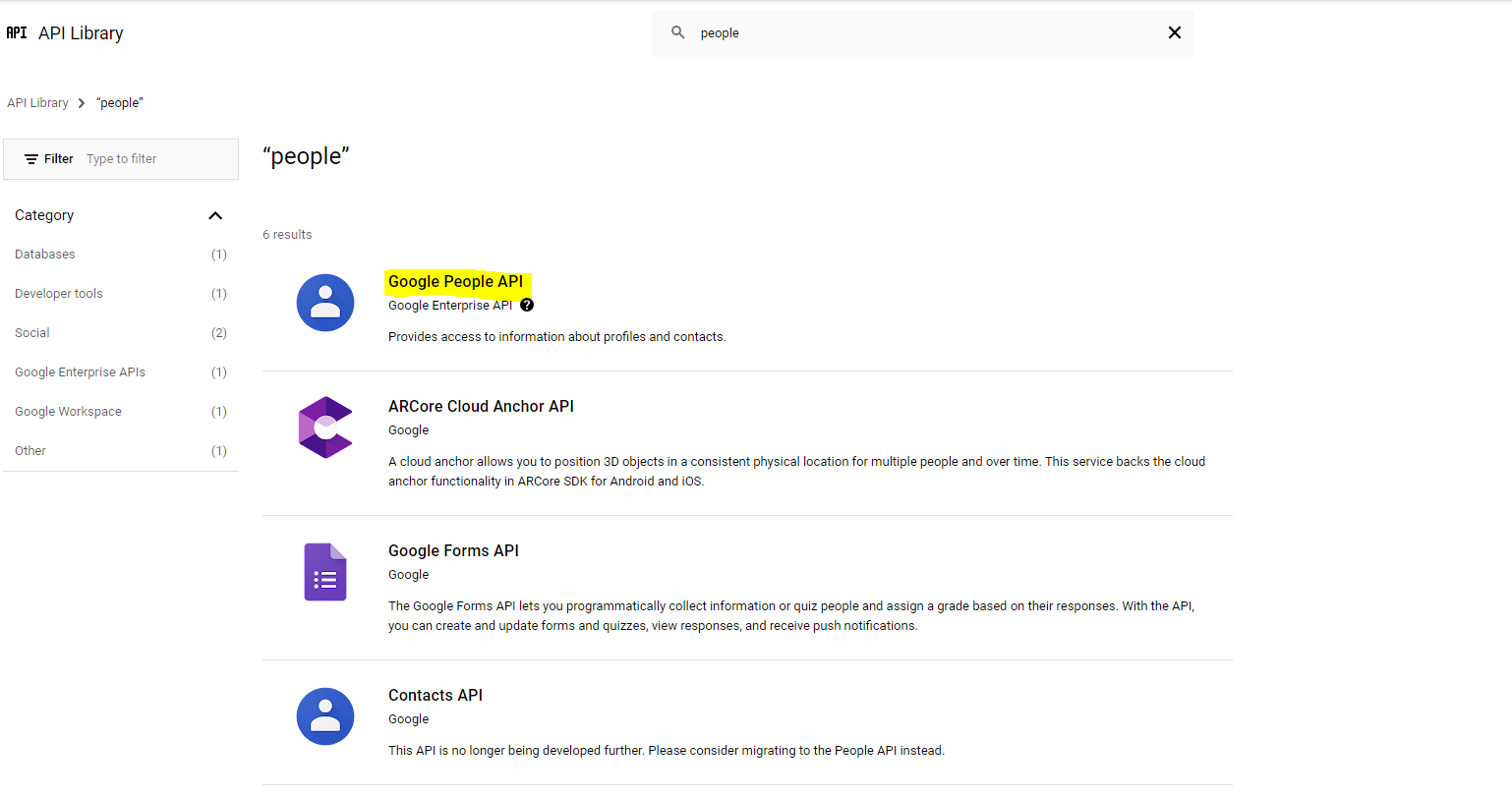Click the search box containing people

[x=923, y=33]
